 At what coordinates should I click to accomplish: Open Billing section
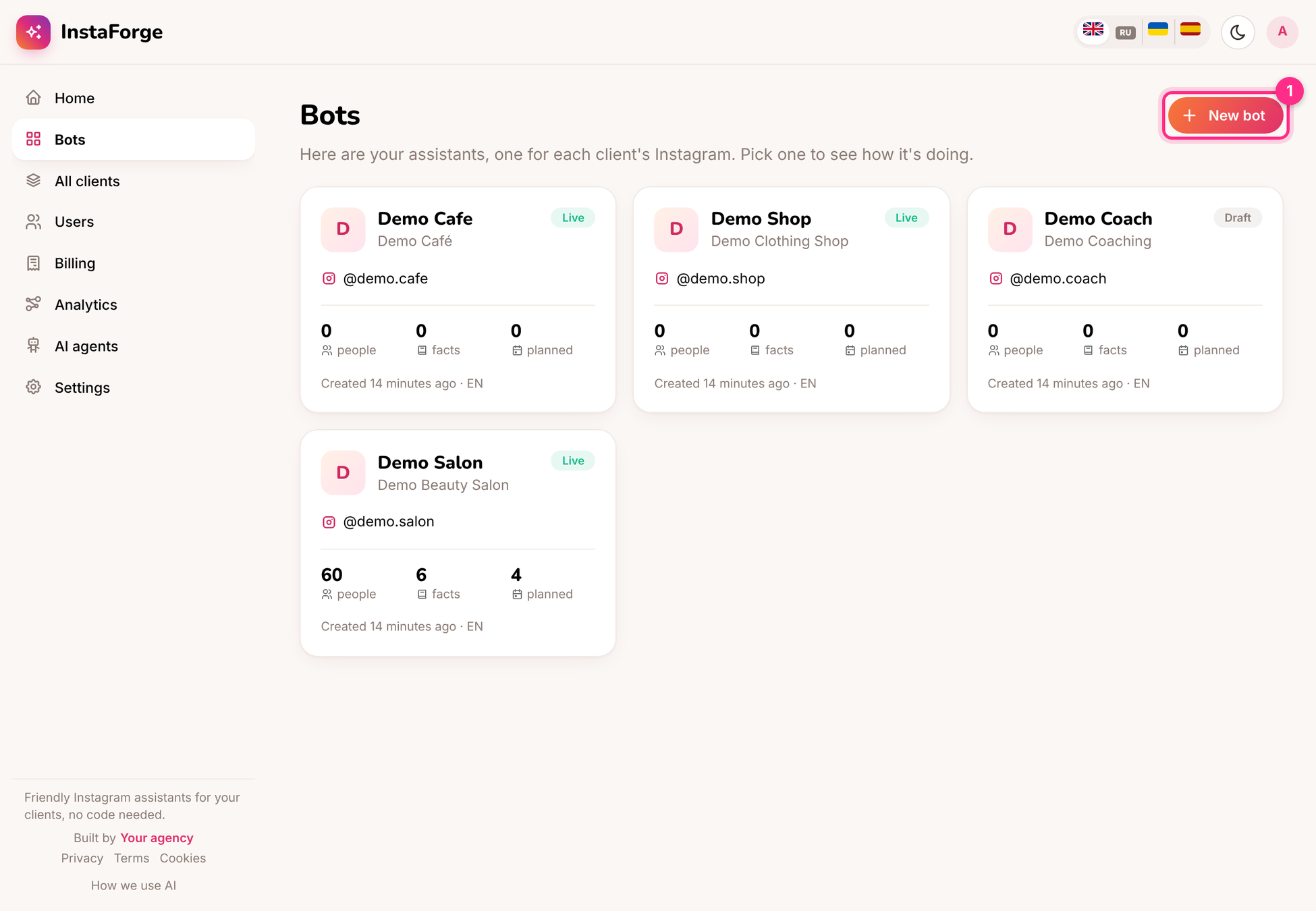(134, 263)
